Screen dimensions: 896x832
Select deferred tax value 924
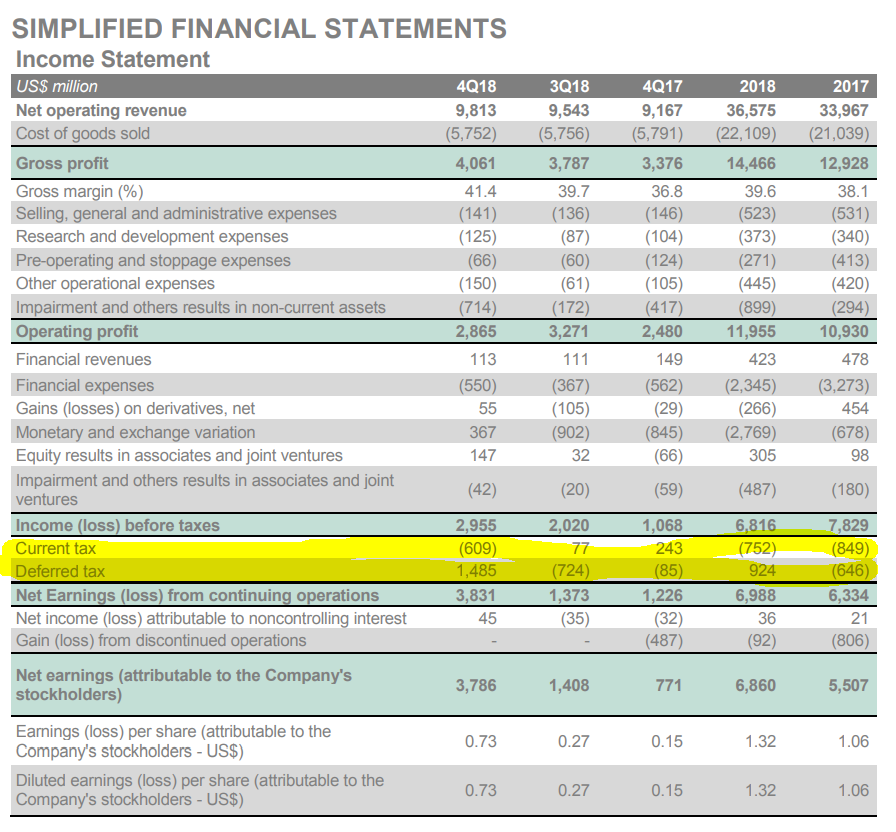coord(762,570)
